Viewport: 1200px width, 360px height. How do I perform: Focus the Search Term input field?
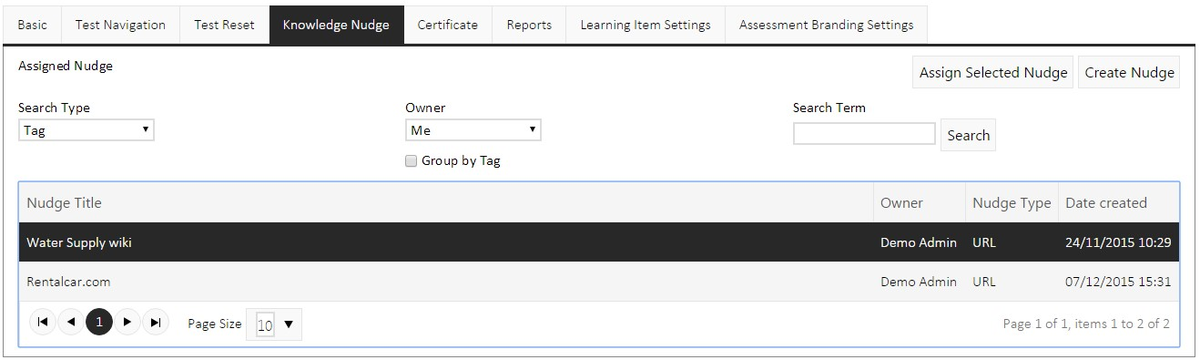coord(865,134)
